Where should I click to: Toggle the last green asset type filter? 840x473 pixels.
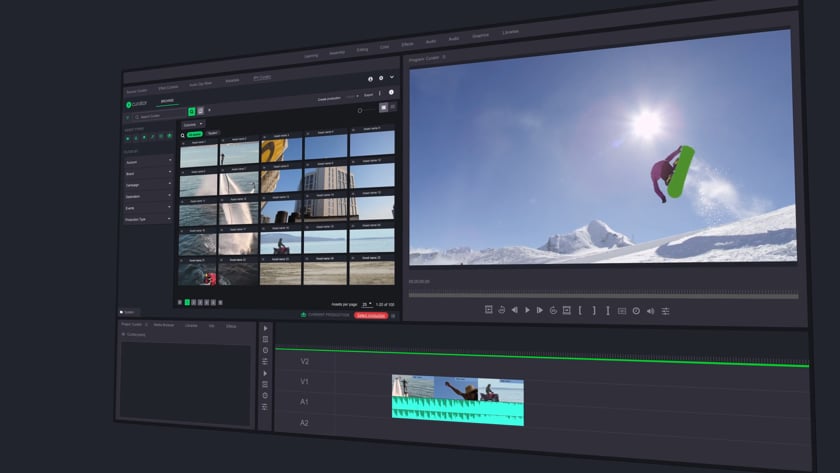[169, 137]
